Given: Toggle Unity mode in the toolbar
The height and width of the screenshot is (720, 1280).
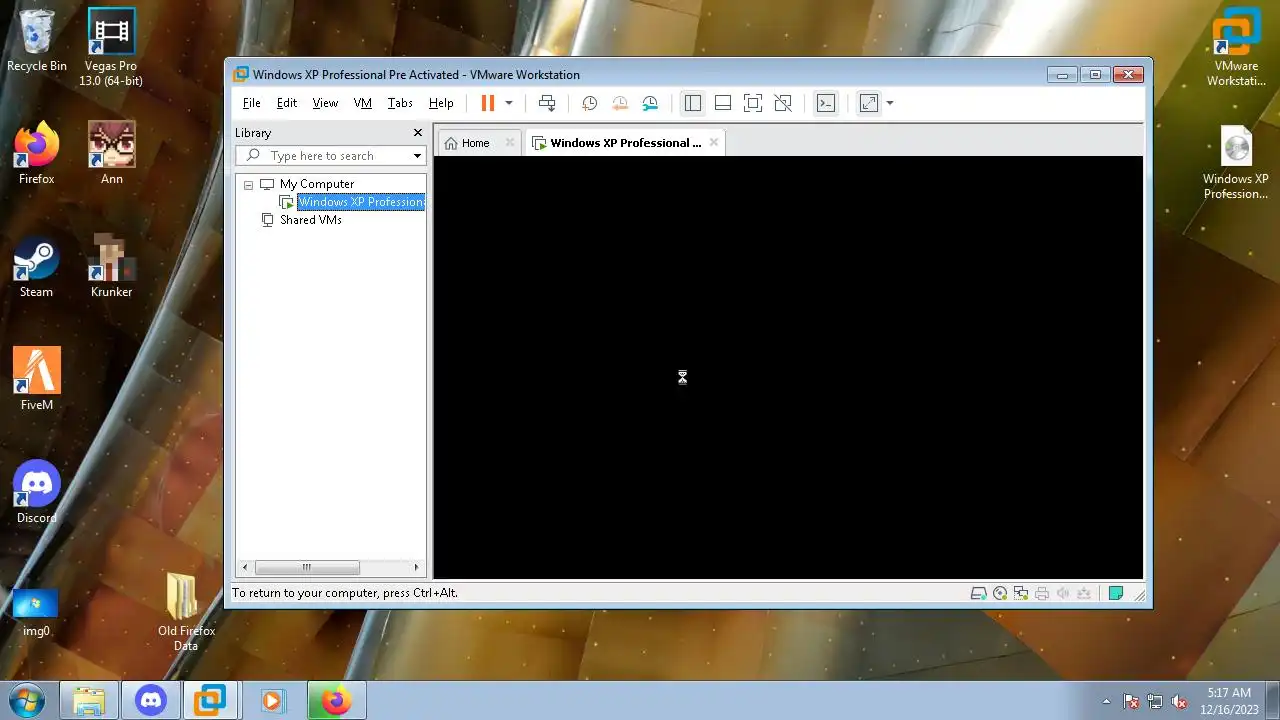Looking at the screenshot, I should click(783, 103).
